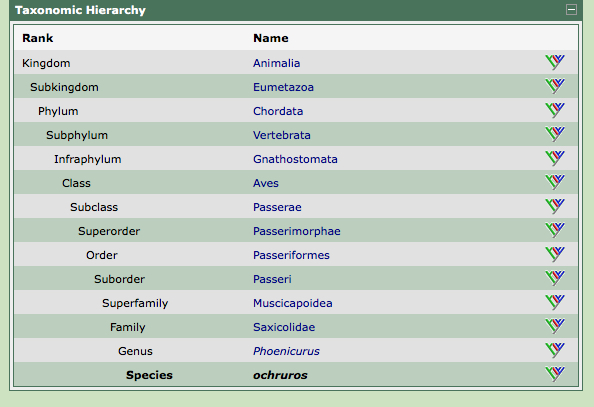This screenshot has height=407, width=594.
Task: Click the tree icon in Animalia row
Action: (x=555, y=62)
